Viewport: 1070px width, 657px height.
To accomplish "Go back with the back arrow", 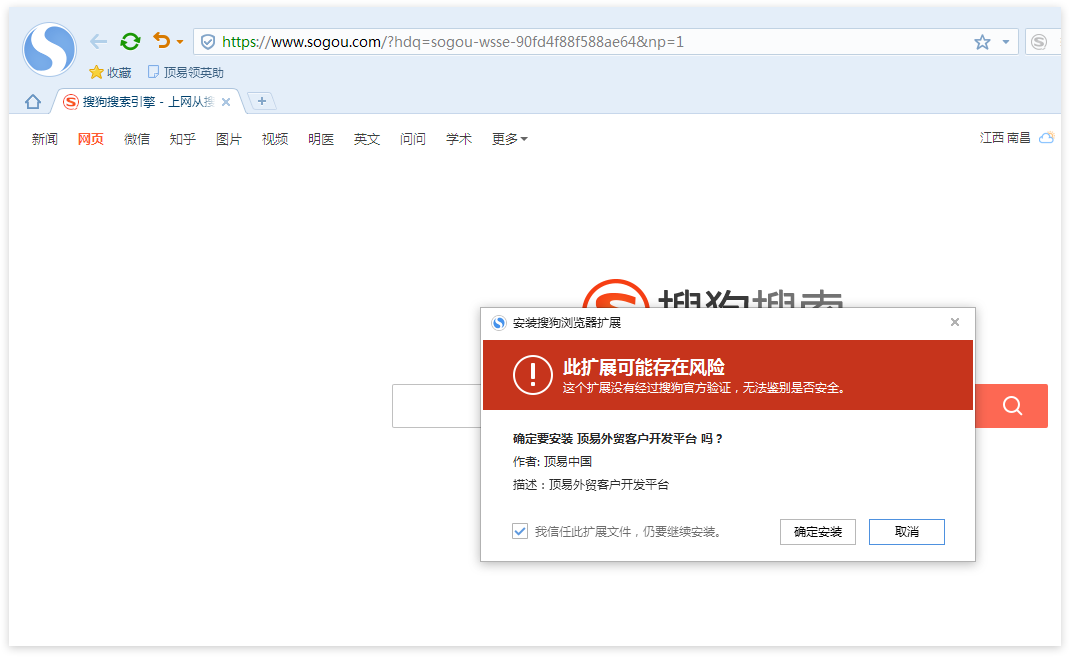I will [x=99, y=42].
